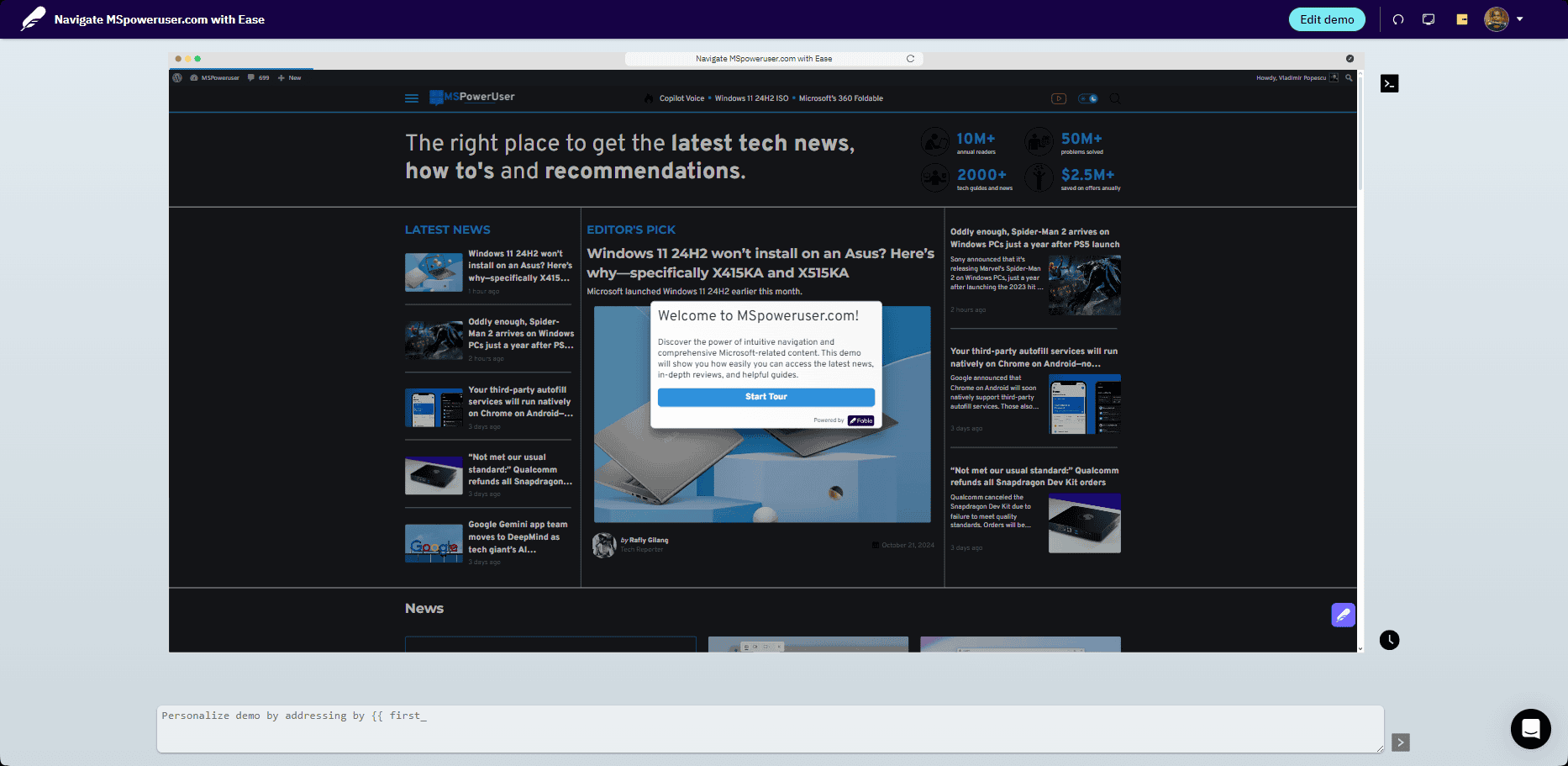Start the tour with the Start Tour button
Viewport: 1568px width, 766px height.
coord(766,397)
